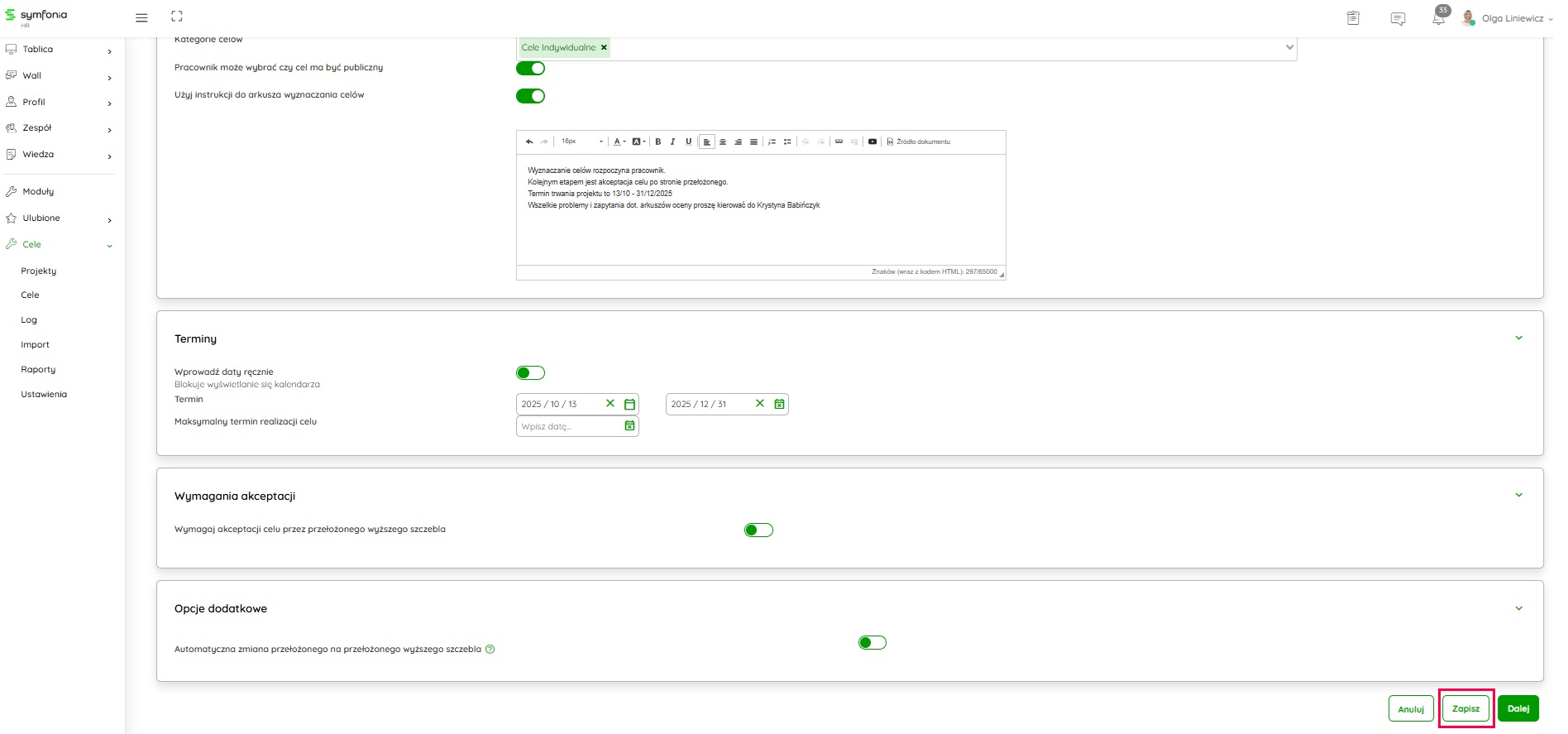The image size is (1568, 734).
Task: Click the underline formatting icon in editor
Action: pyautogui.click(x=688, y=142)
